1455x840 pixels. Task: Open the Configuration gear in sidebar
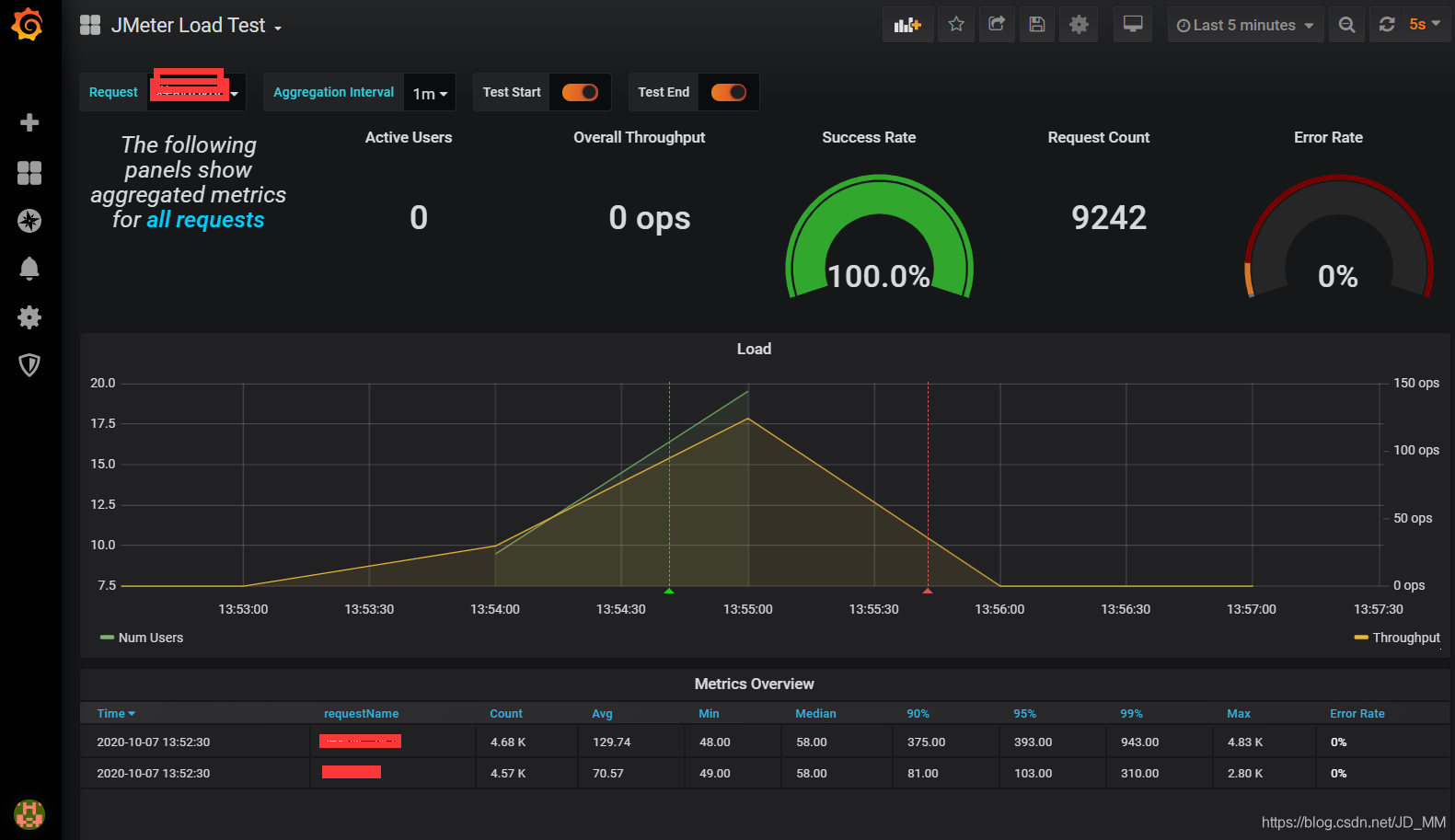tap(29, 317)
